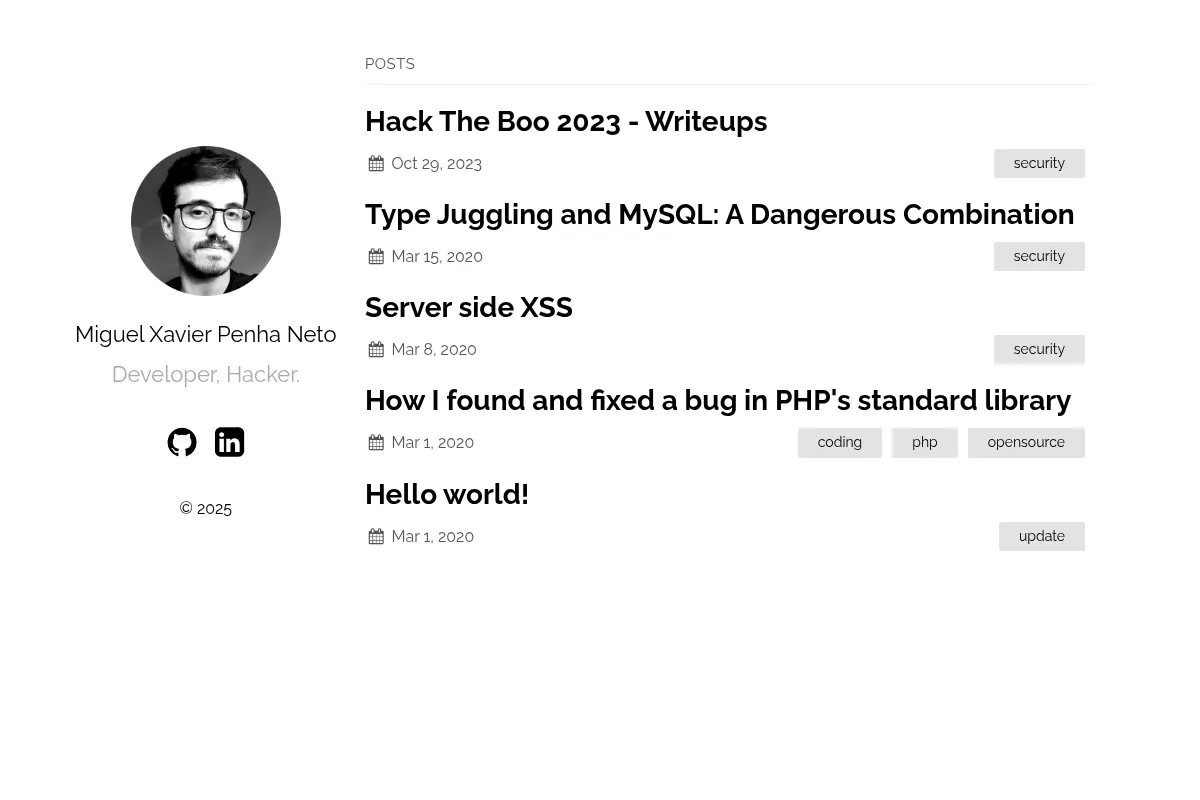The width and height of the screenshot is (1200, 800).
Task: Filter by the coding tag
Action: 840,442
